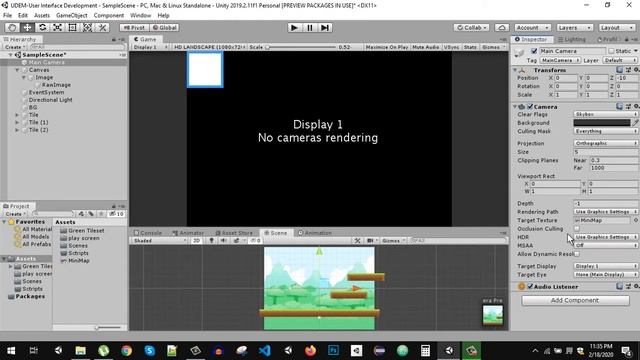Open Calculator on taskbar
640x360 pixels.
(425, 350)
